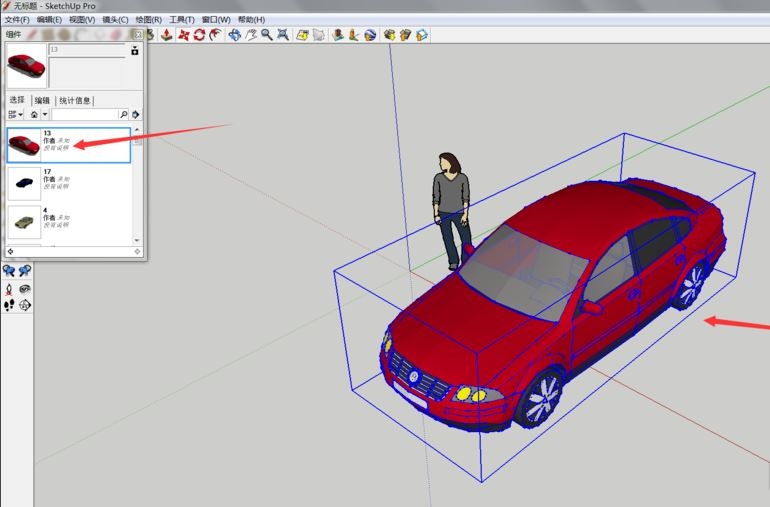Image resolution: width=770 pixels, height=507 pixels.
Task: Click the Previous view zoom icon
Action: (9, 270)
